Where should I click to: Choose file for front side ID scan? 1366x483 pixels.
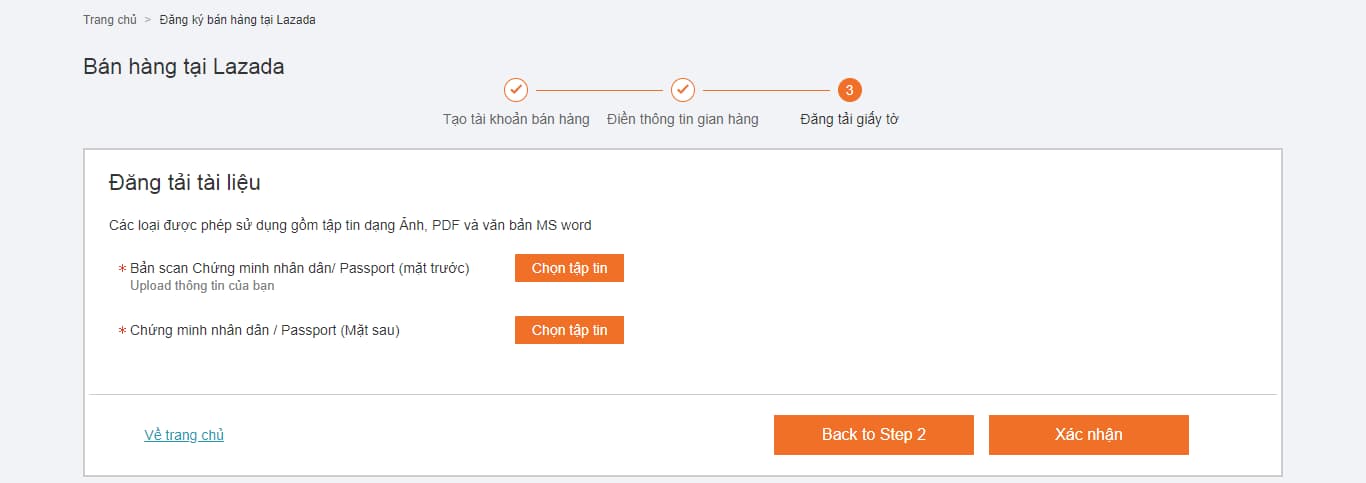pos(569,269)
